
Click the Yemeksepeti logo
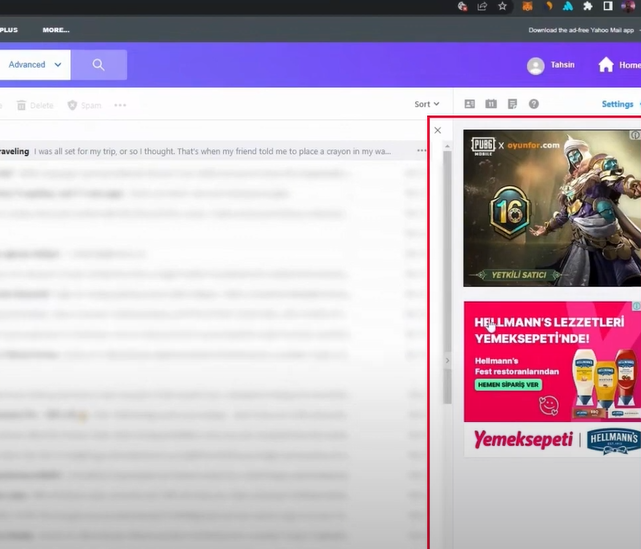pos(523,440)
